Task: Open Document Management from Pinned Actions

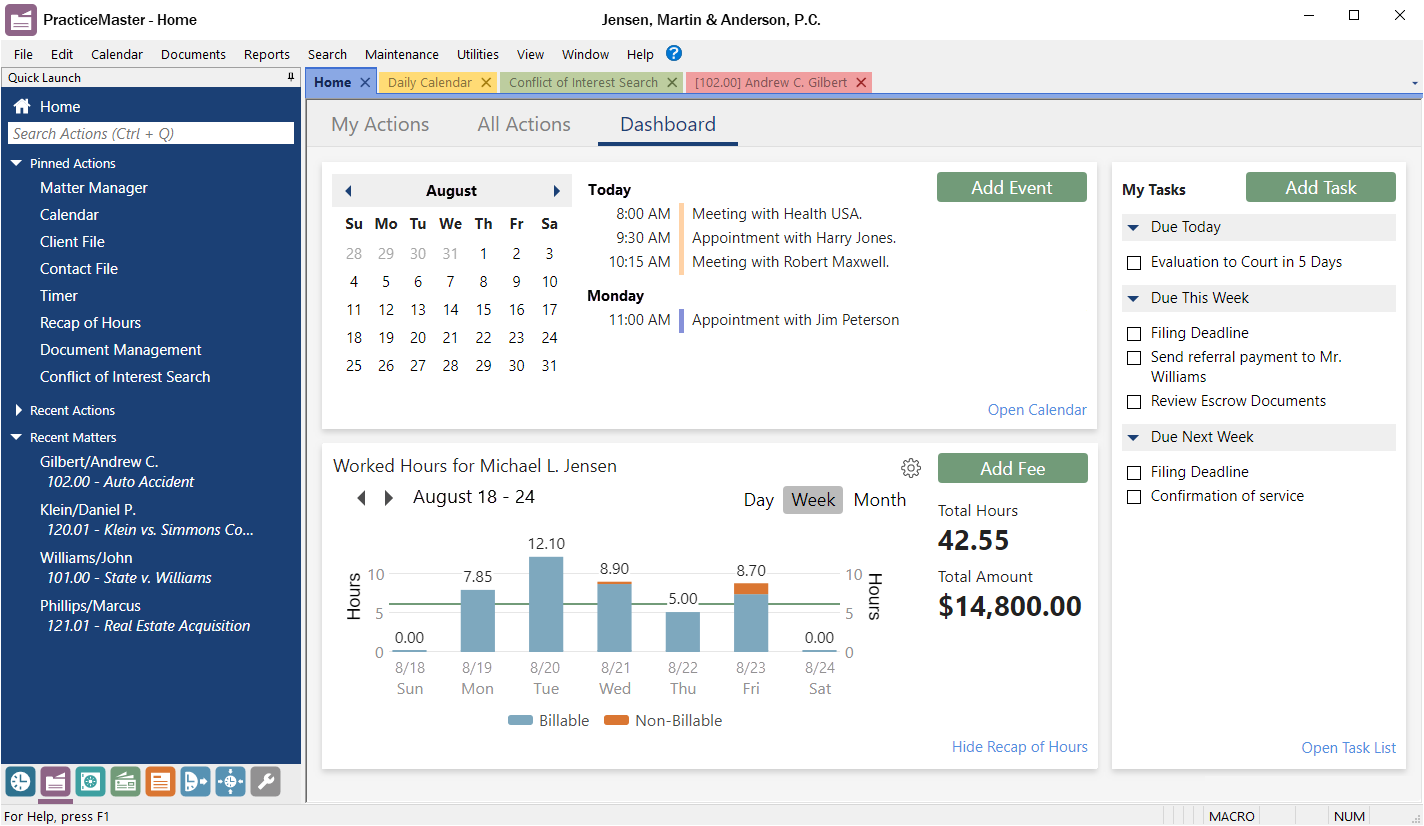Action: point(121,350)
